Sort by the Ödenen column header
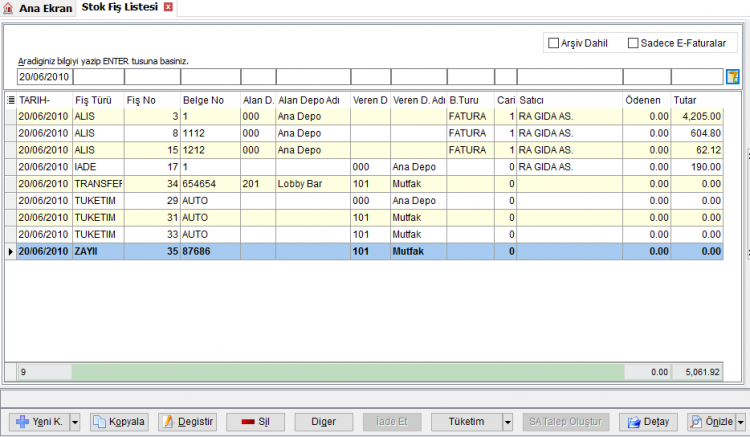Image resolution: width=750 pixels, height=437 pixels. [x=647, y=100]
